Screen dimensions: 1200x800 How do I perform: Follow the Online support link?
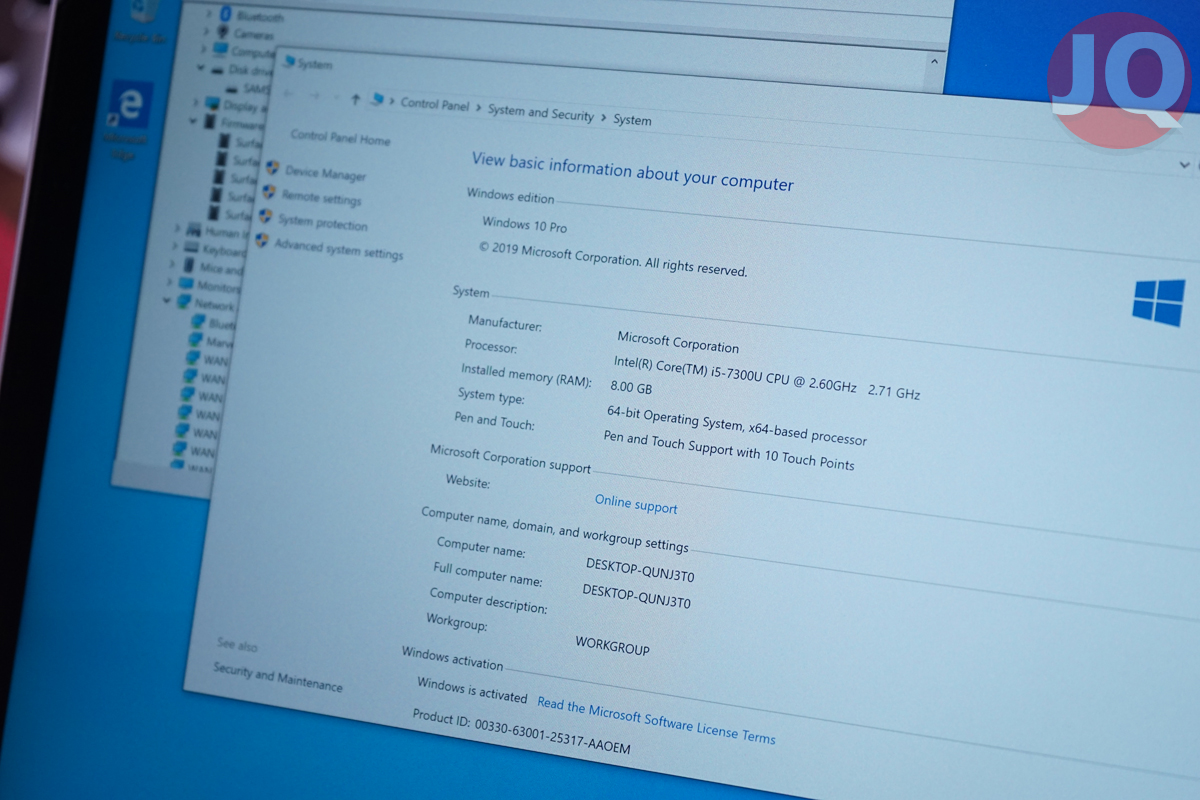[636, 504]
